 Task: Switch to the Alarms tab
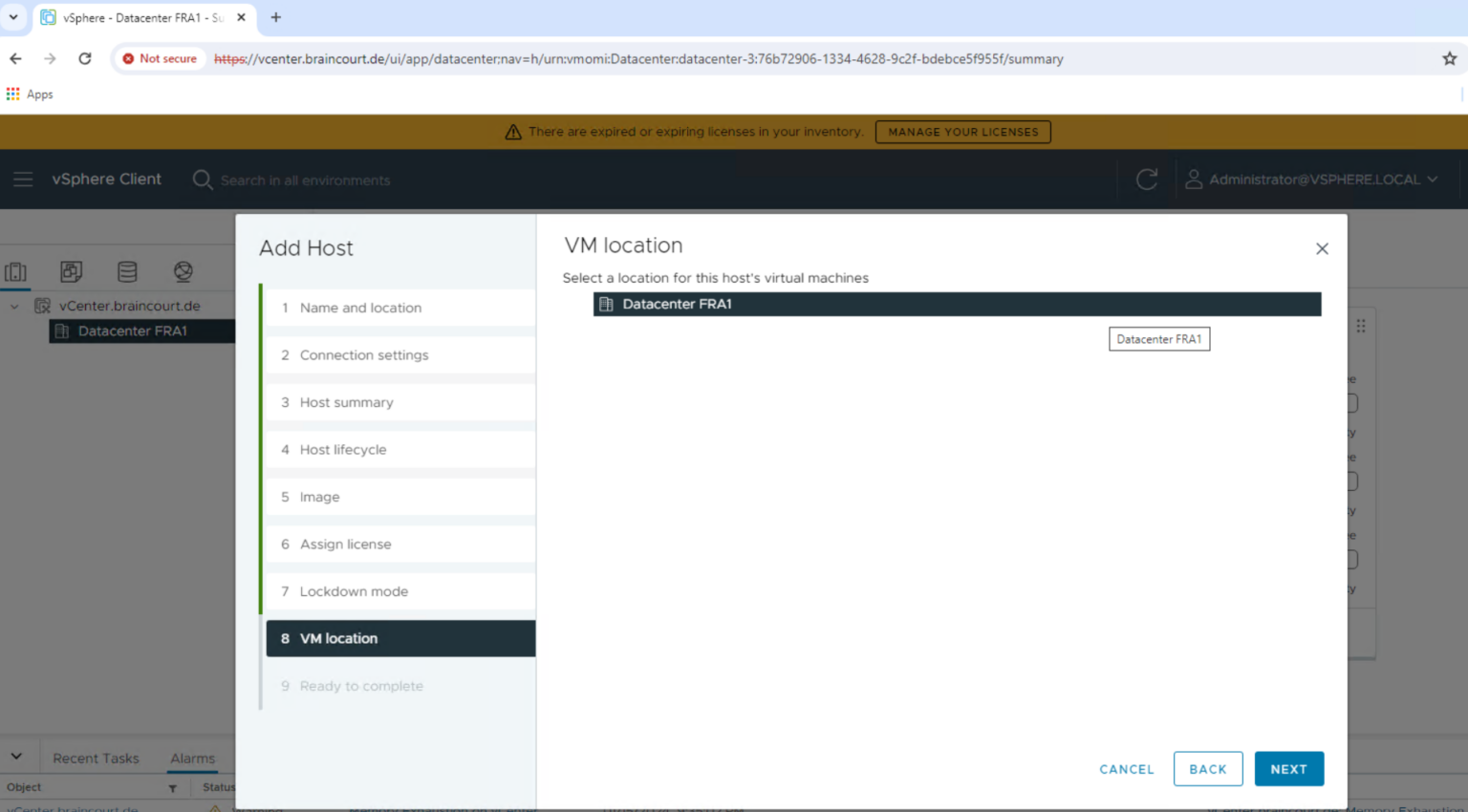coord(192,758)
